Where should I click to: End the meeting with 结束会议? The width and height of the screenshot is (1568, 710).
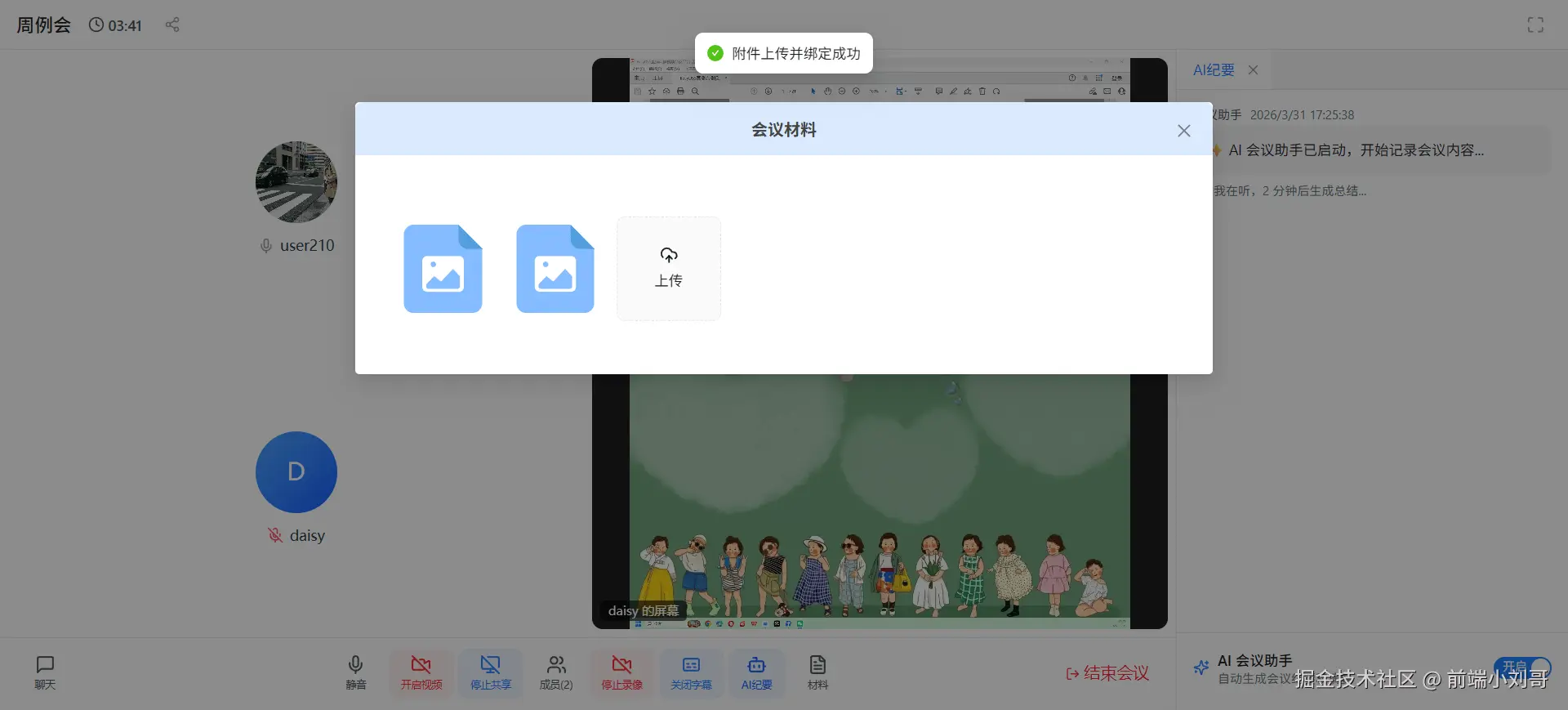[x=1107, y=673]
